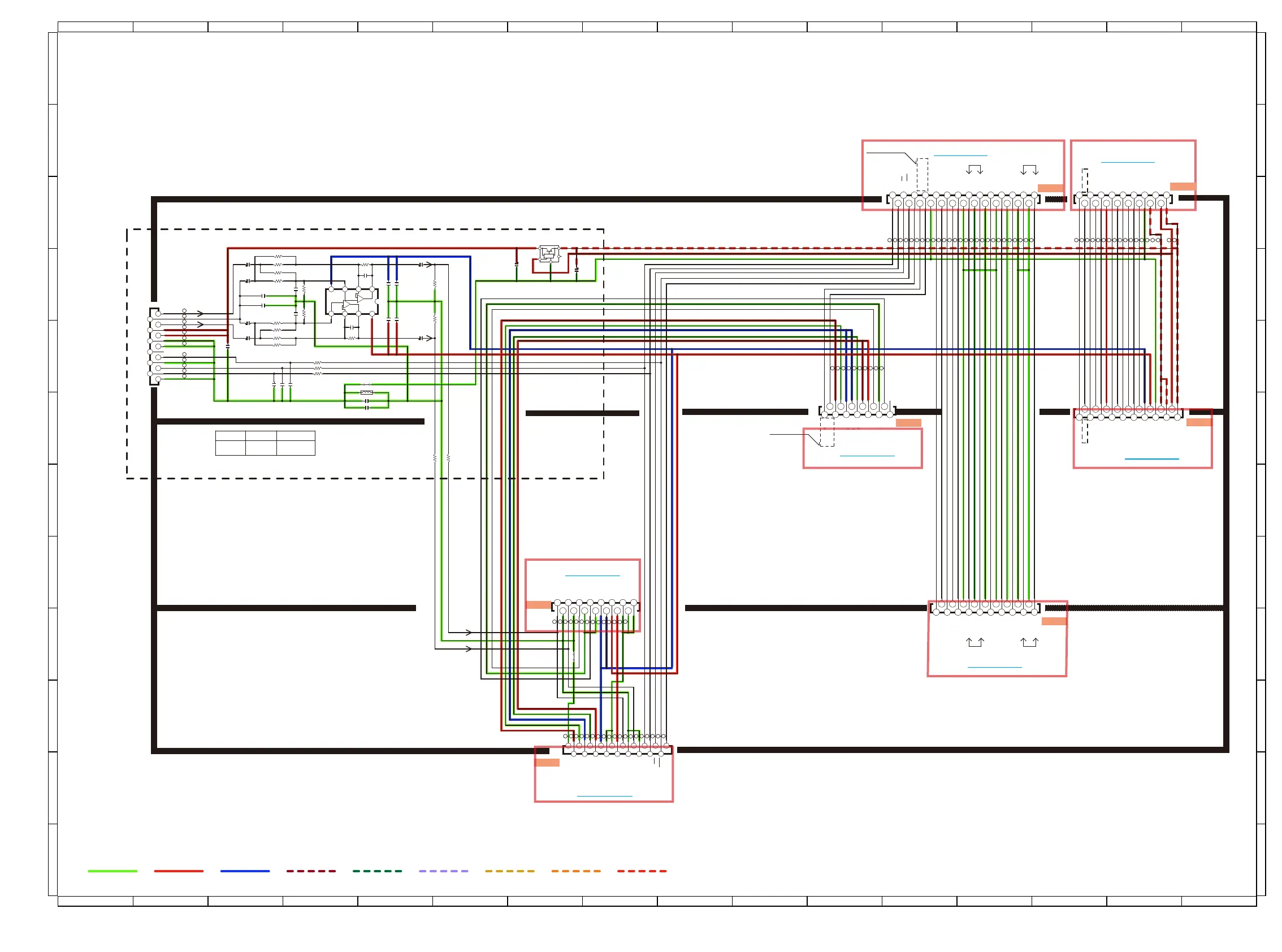Click the solid green legend line
The width and height of the screenshot is (1282, 952).
click(112, 871)
